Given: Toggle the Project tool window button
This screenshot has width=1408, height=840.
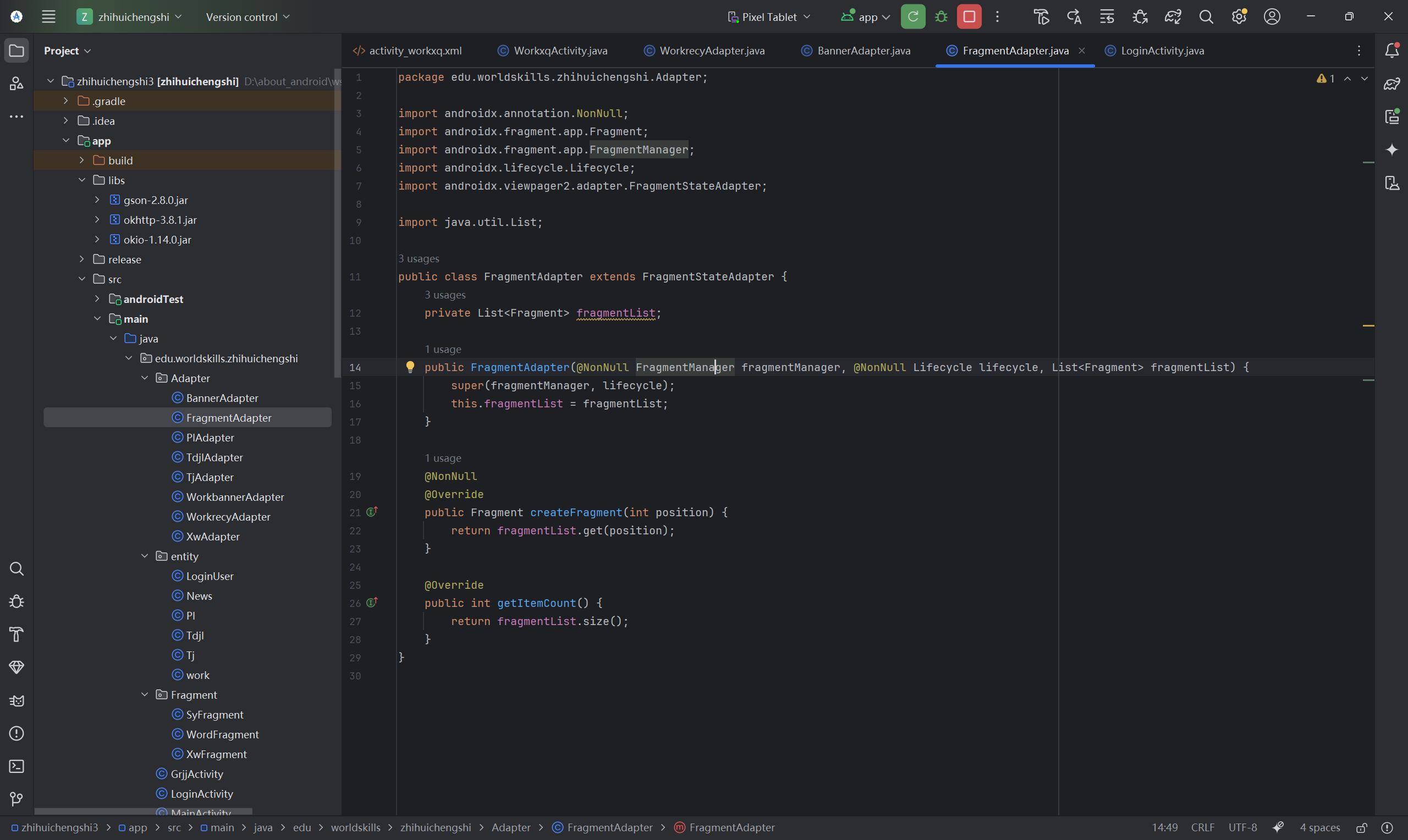Looking at the screenshot, I should click(x=16, y=51).
